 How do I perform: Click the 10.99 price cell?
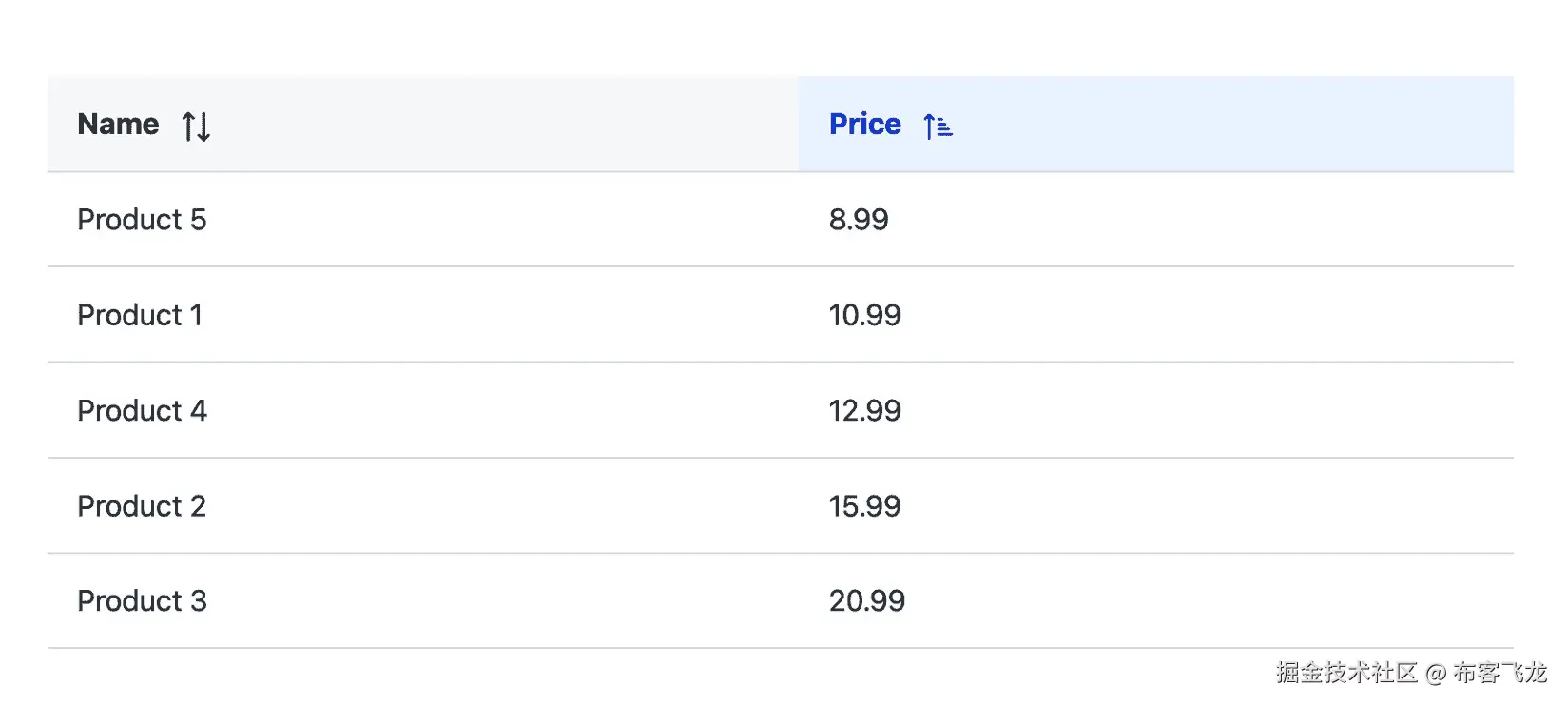coord(1156,315)
